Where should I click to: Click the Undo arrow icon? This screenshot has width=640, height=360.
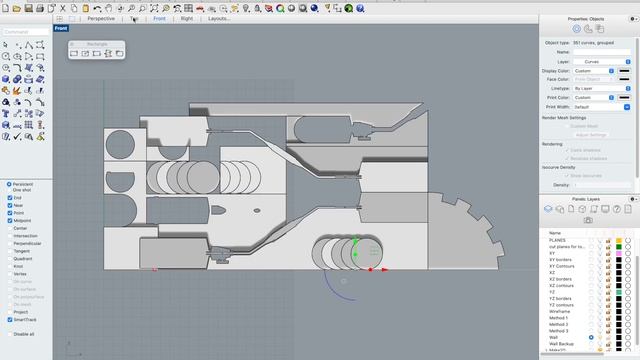pyautogui.click(x=97, y=8)
